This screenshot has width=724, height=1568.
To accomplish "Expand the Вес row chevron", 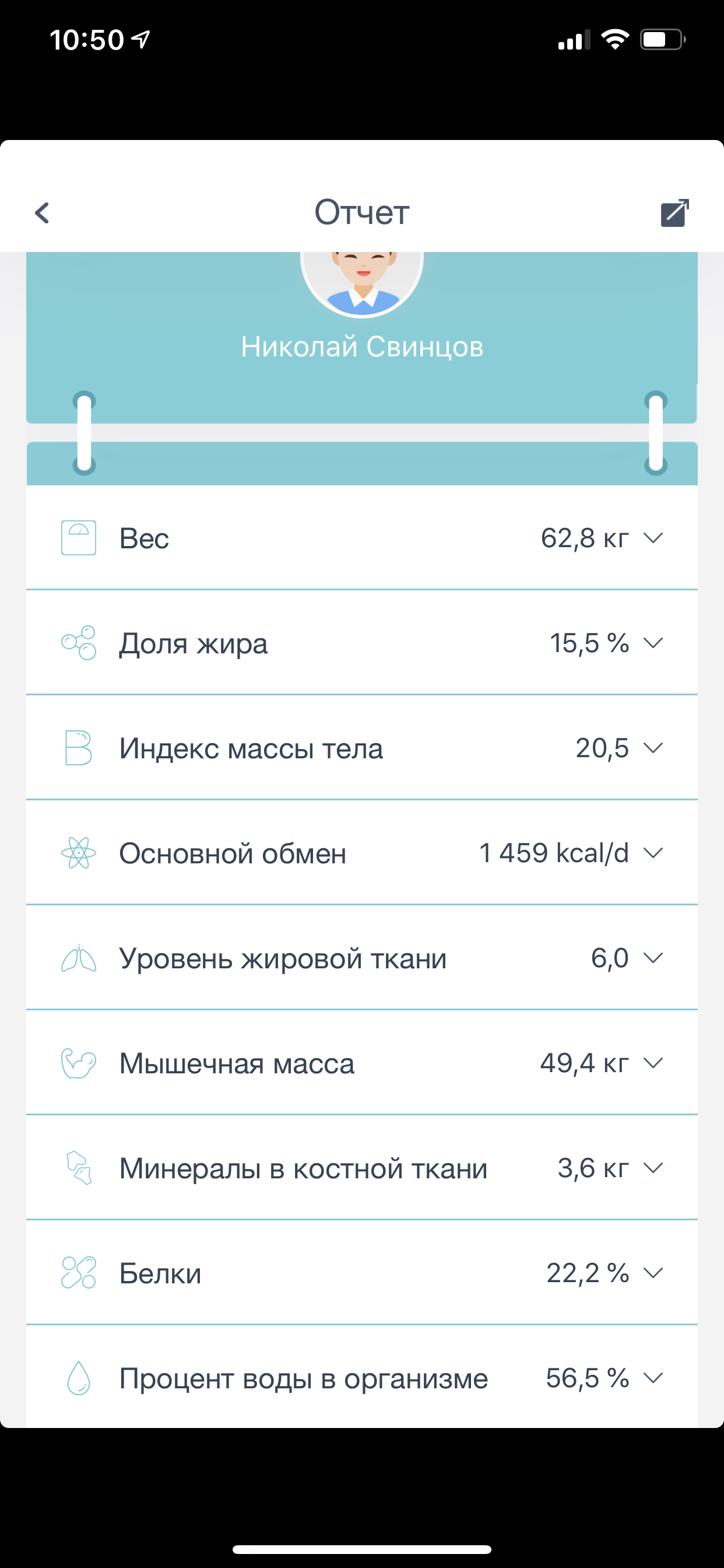I will [653, 537].
